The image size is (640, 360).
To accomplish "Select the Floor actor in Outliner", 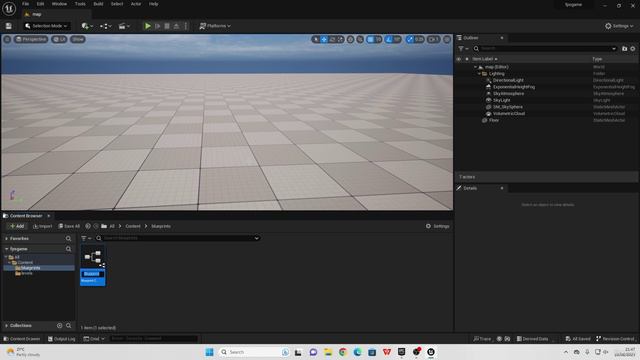I will coord(494,120).
